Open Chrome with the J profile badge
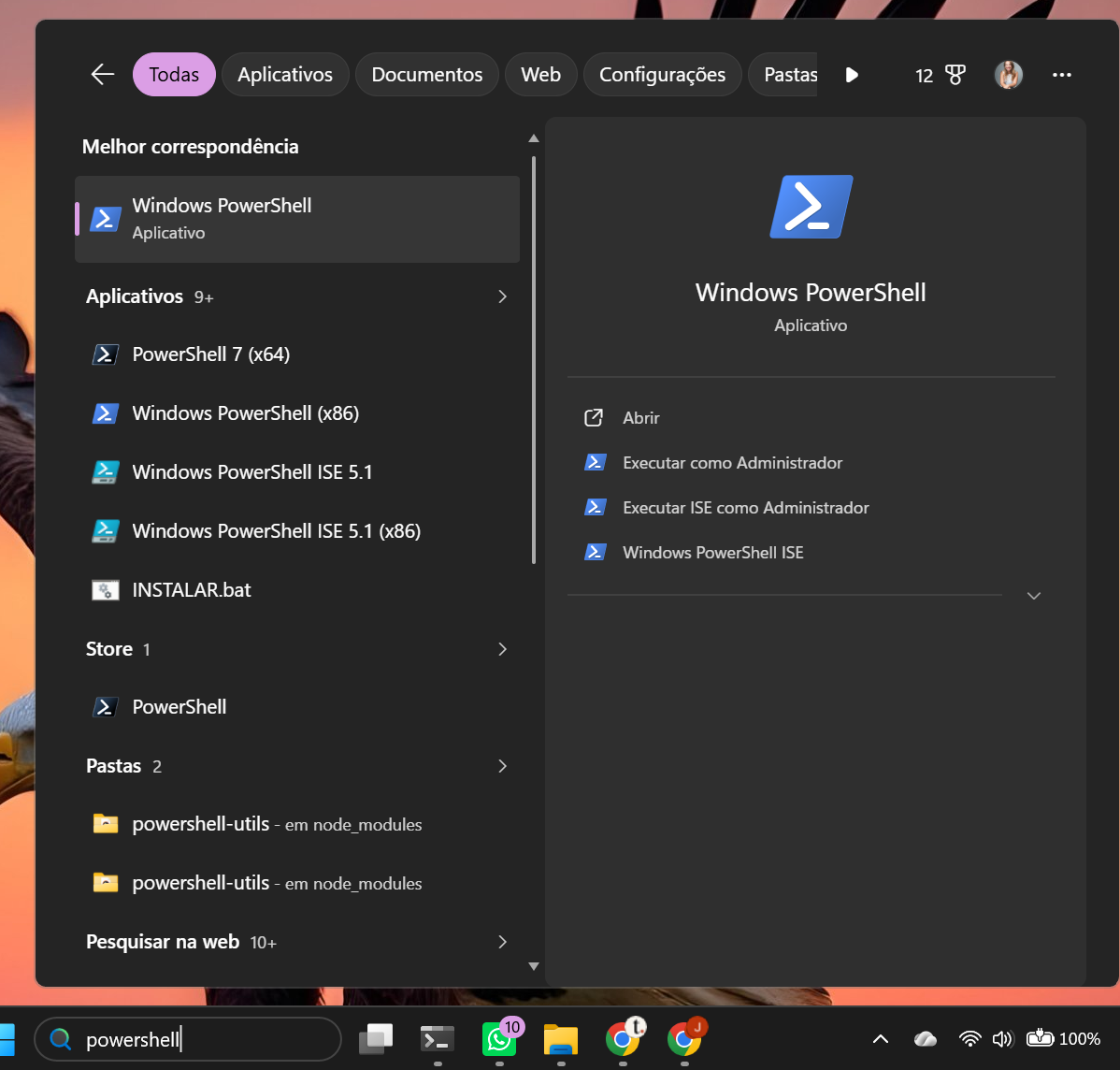Viewport: 1120px width, 1070px height. click(684, 1038)
